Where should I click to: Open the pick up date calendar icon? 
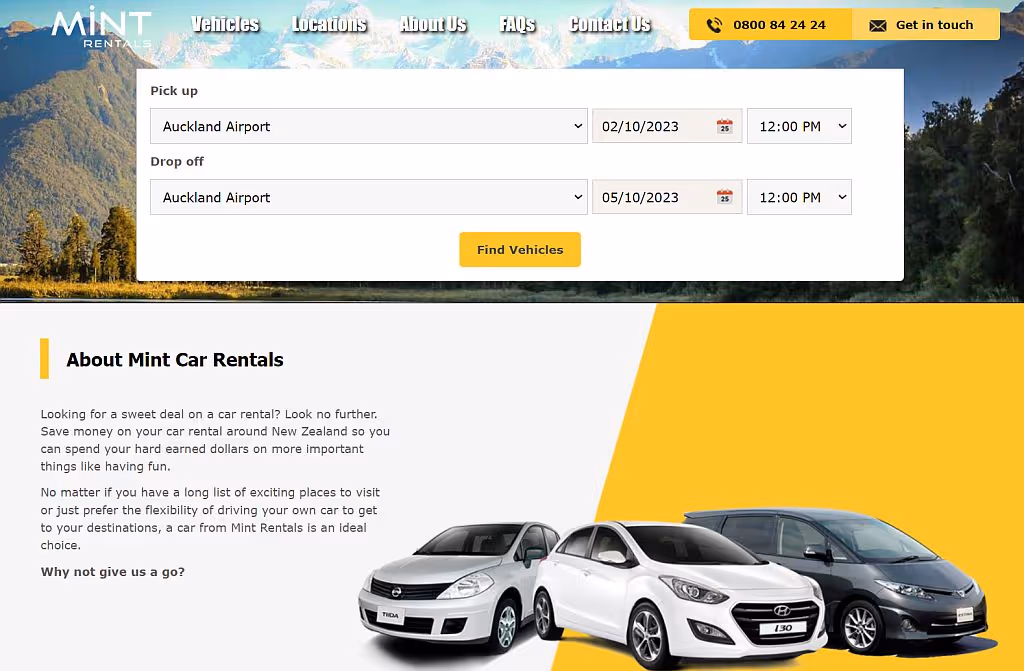point(724,126)
